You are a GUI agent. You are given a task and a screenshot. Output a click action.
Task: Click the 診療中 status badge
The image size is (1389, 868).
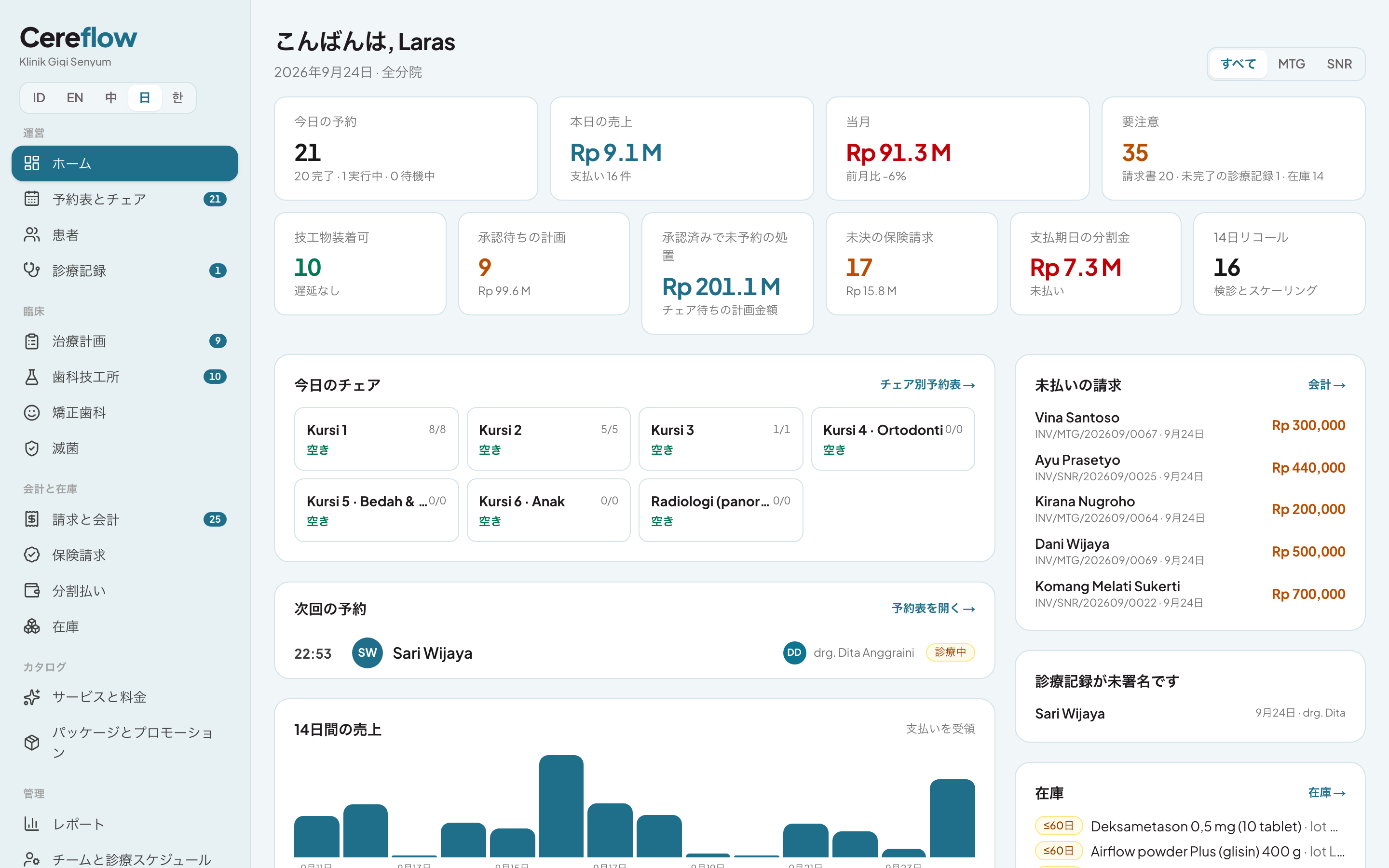click(951, 653)
